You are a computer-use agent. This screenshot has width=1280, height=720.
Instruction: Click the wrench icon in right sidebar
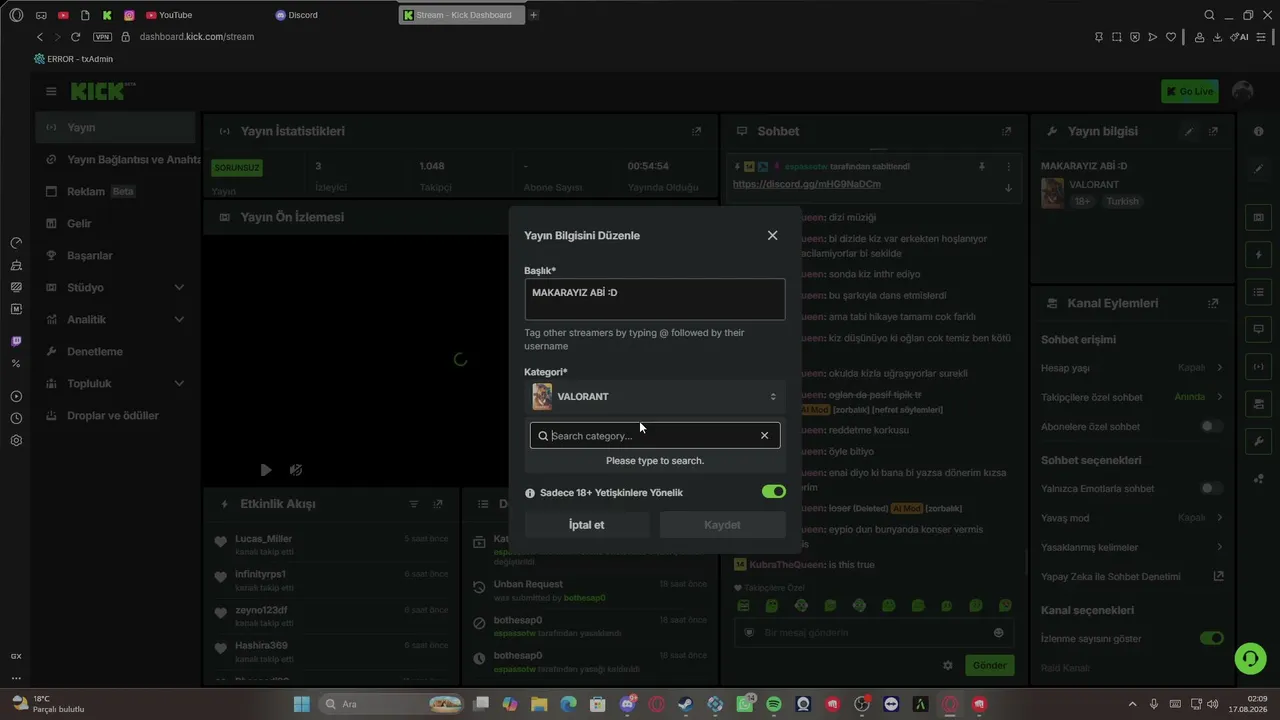click(x=1258, y=441)
